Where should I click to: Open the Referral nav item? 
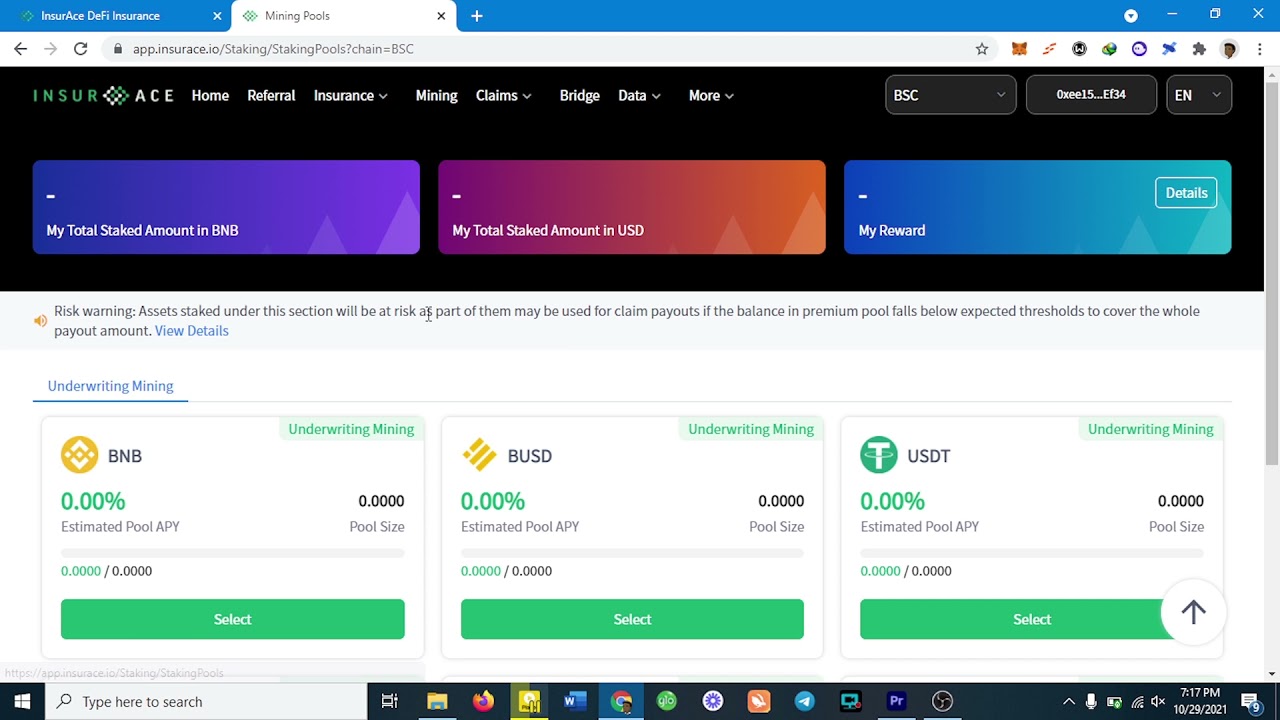[x=271, y=96]
